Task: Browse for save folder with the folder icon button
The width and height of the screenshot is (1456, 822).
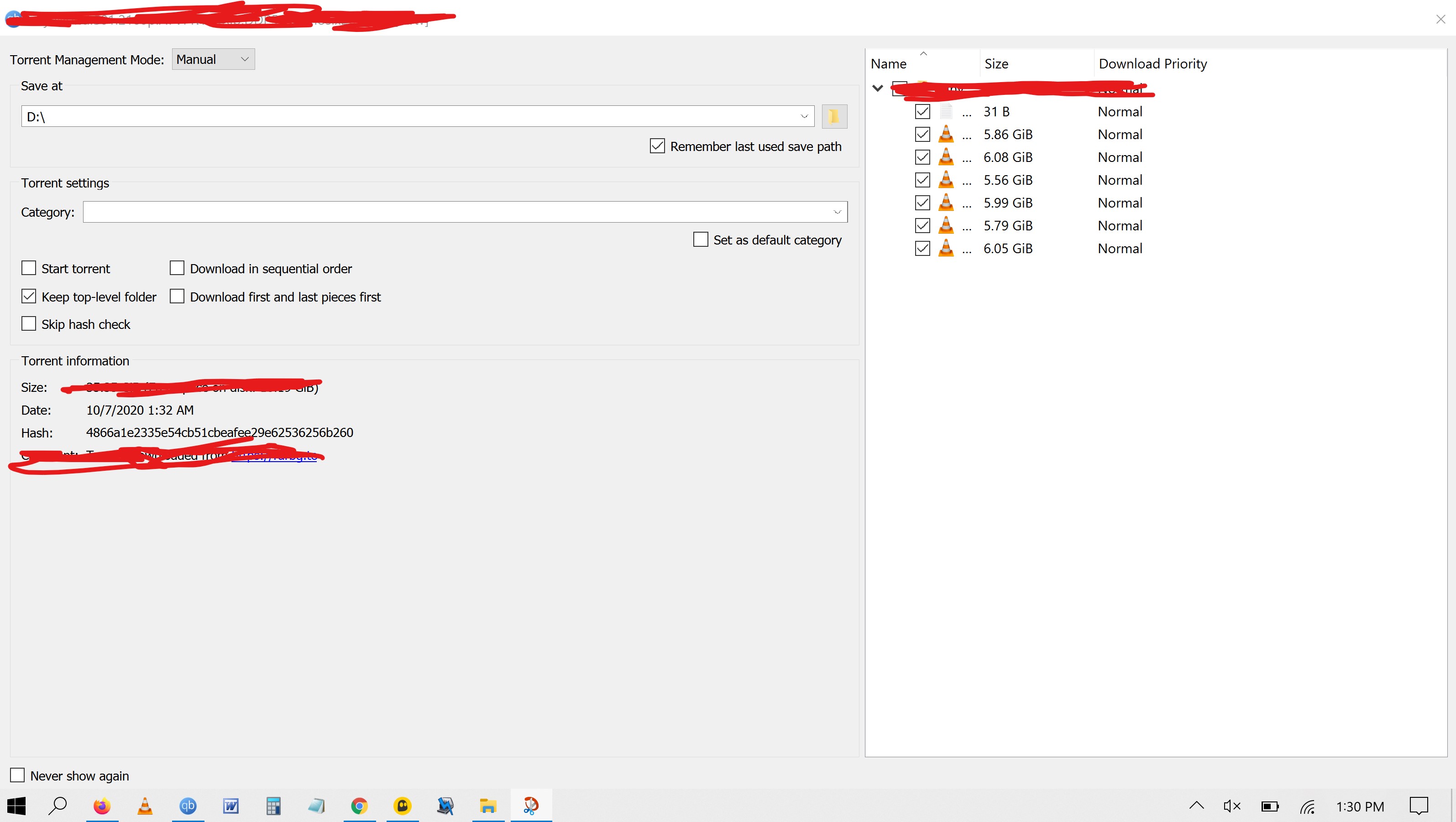Action: pos(834,116)
